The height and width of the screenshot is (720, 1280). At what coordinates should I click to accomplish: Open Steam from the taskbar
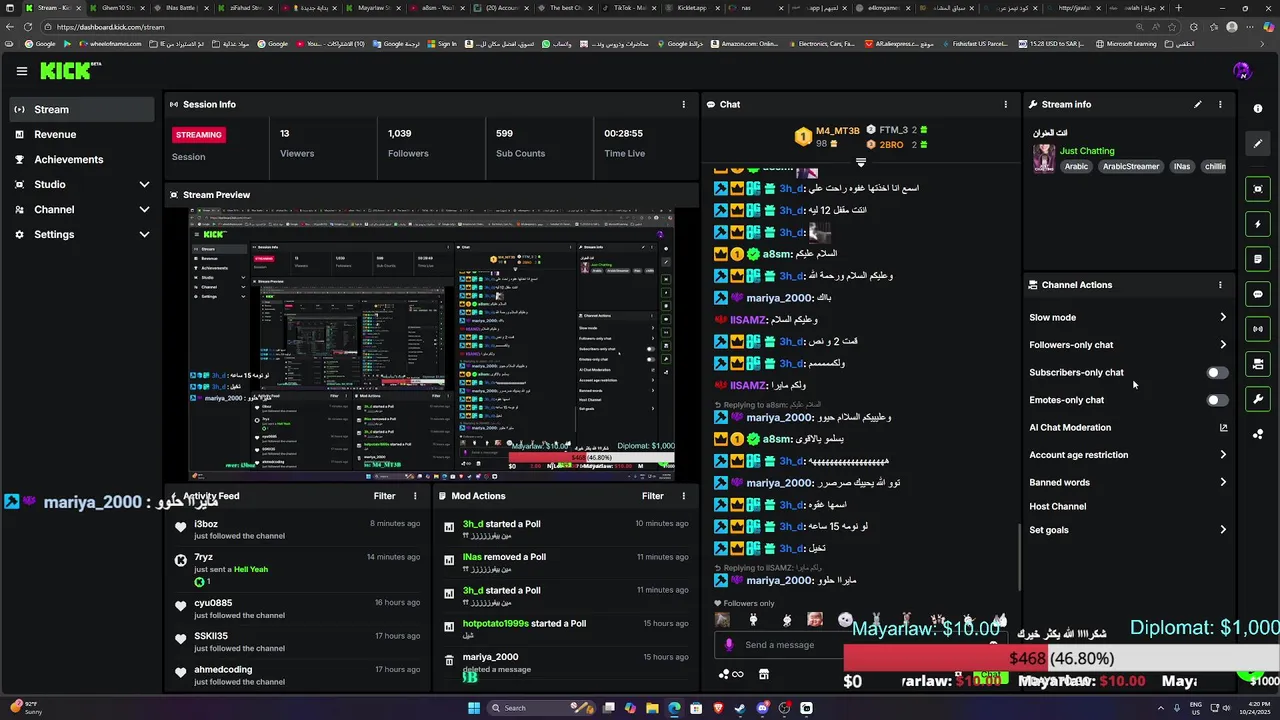coord(740,708)
